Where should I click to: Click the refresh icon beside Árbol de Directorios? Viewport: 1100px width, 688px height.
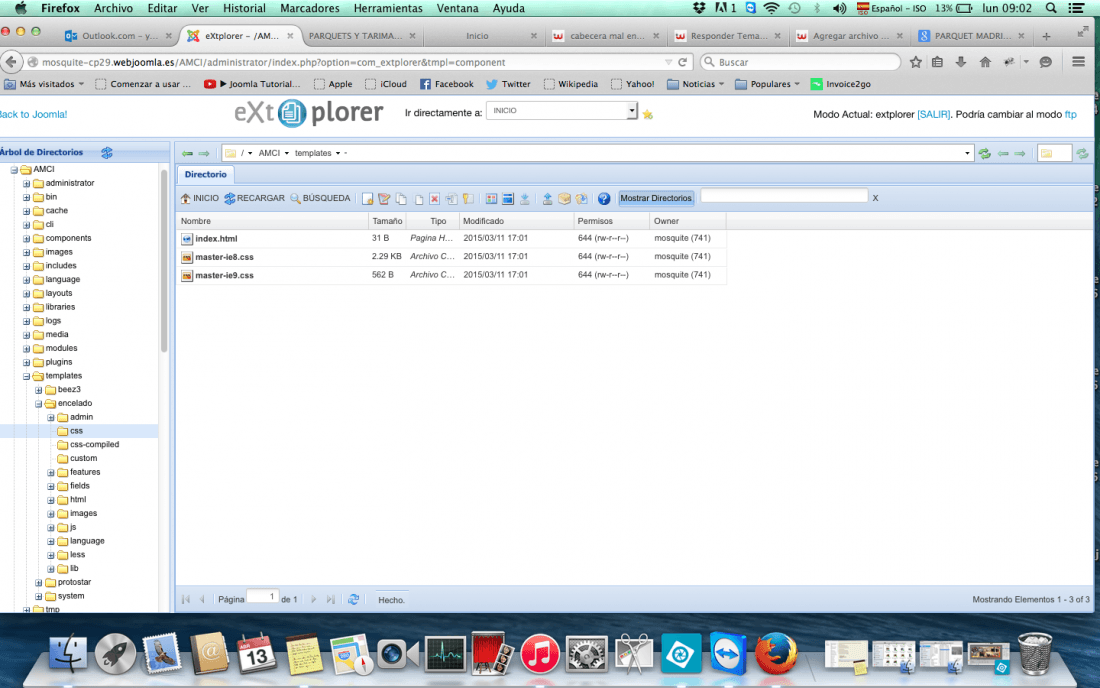pos(107,152)
